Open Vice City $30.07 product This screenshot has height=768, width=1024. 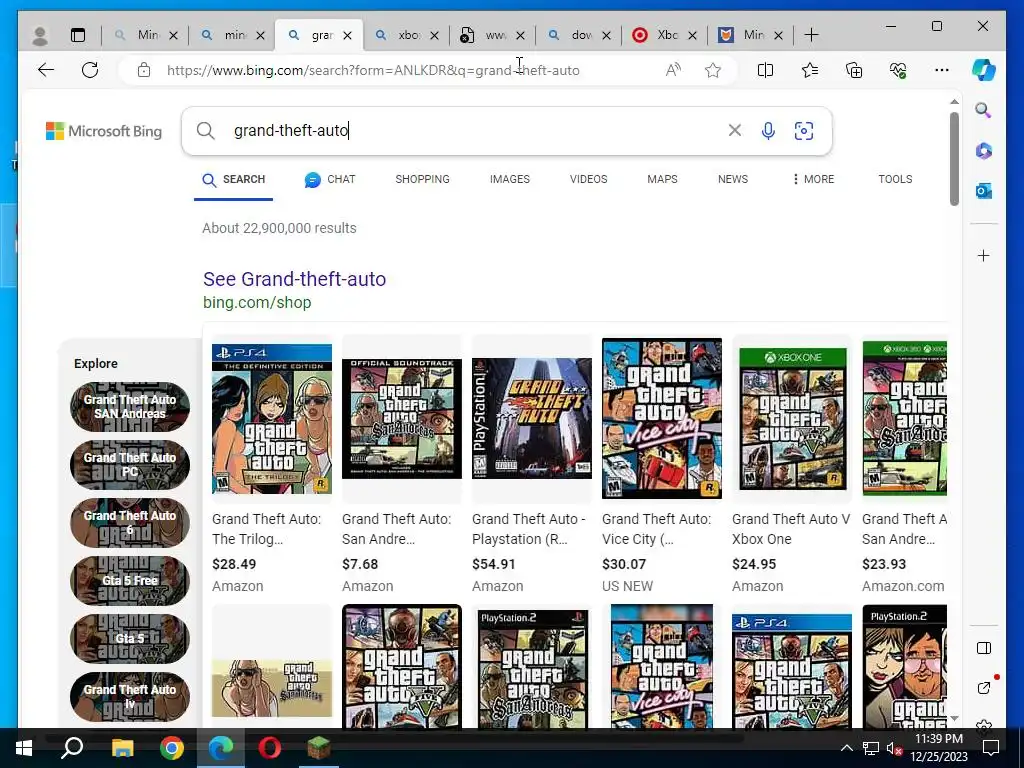click(662, 418)
